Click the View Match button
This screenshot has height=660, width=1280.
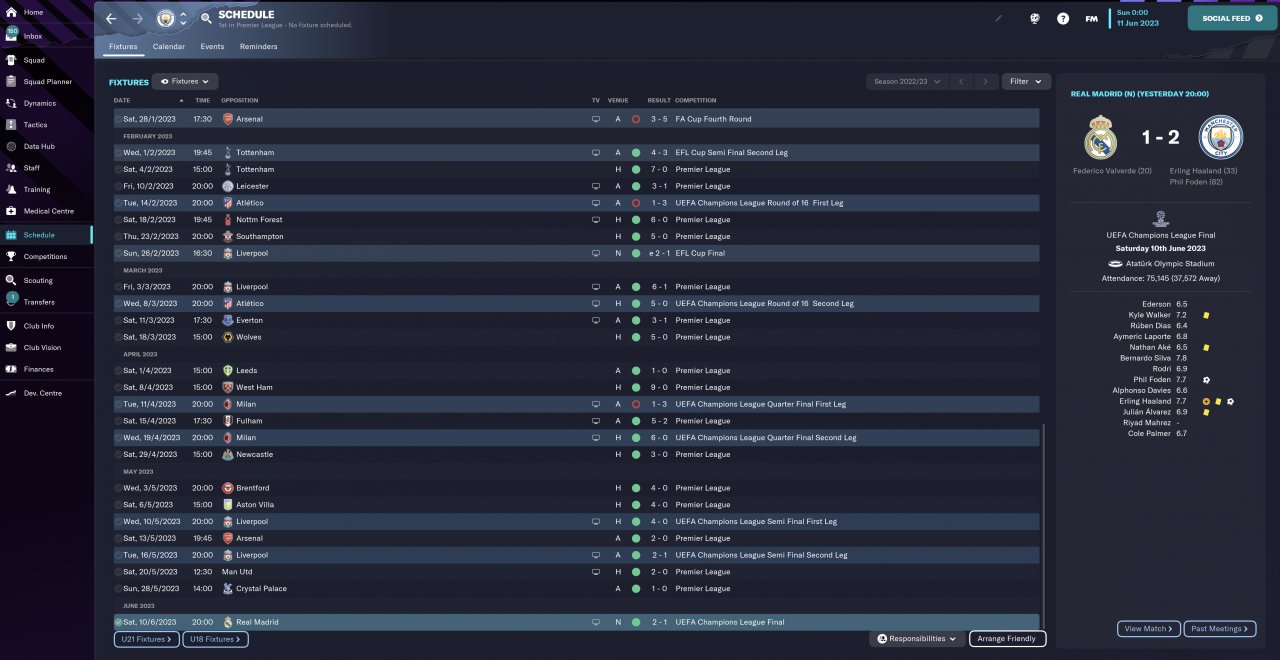[1149, 629]
